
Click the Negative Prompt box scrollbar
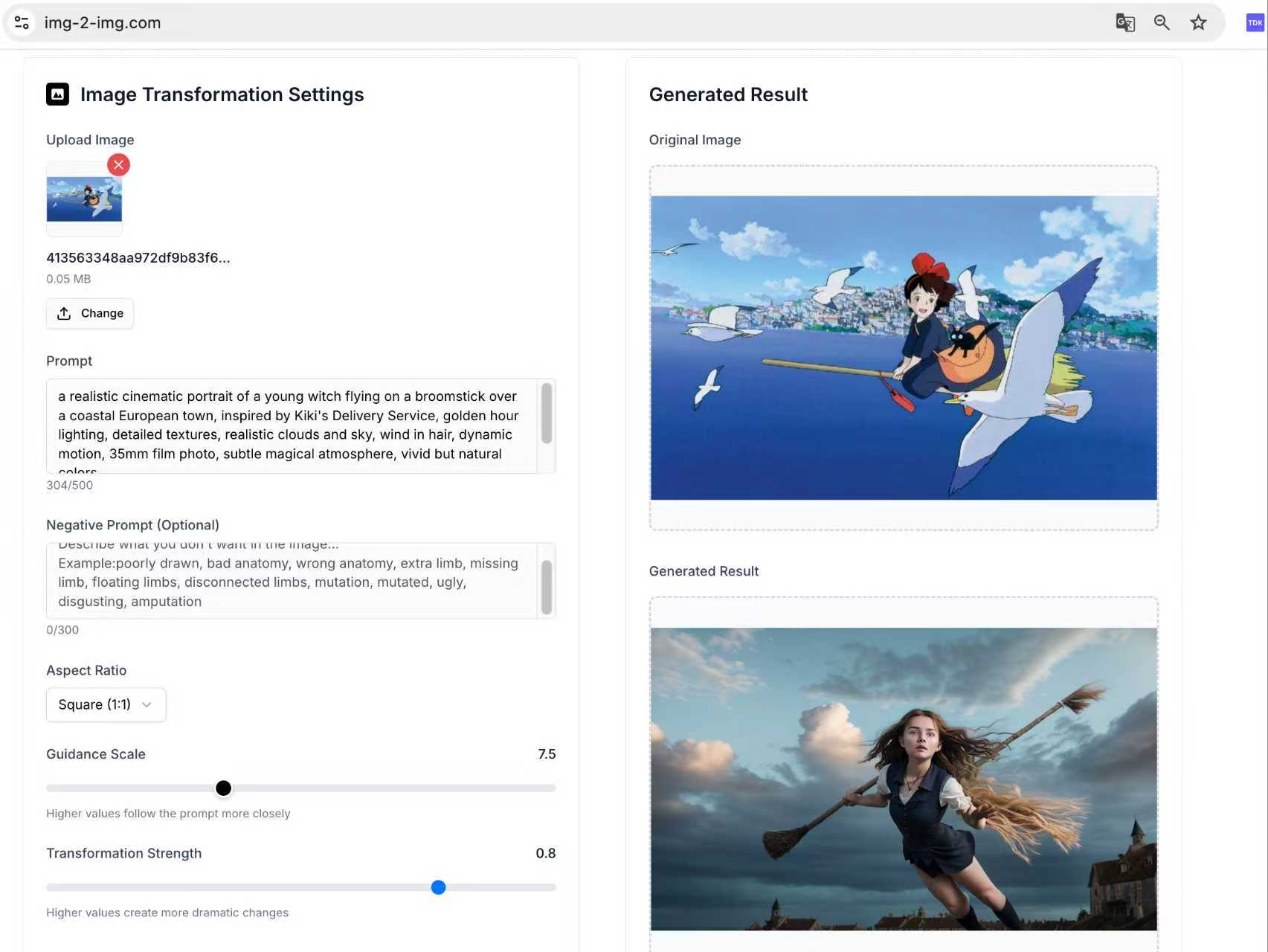tap(547, 587)
